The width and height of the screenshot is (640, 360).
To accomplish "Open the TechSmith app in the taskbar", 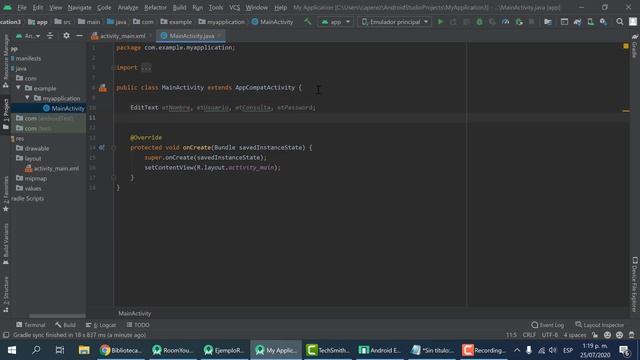I will (328, 350).
